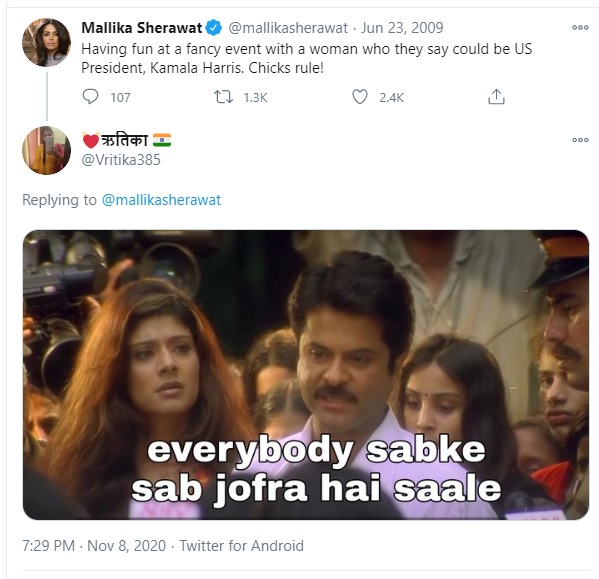Click the reply speech bubble icon
599x579 pixels.
click(x=90, y=97)
